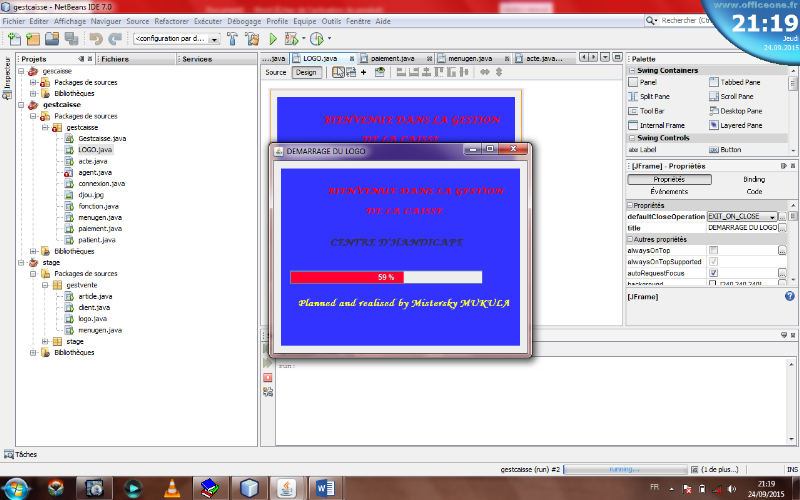Select the Binding toggle in properties
This screenshot has height=500, width=800.
click(754, 180)
